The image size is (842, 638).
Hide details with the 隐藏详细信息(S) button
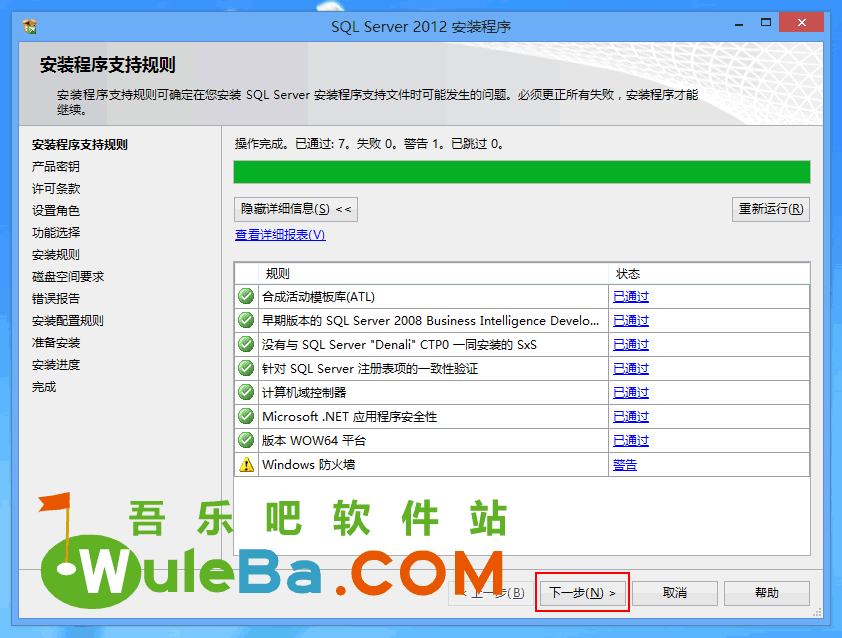[x=296, y=209]
